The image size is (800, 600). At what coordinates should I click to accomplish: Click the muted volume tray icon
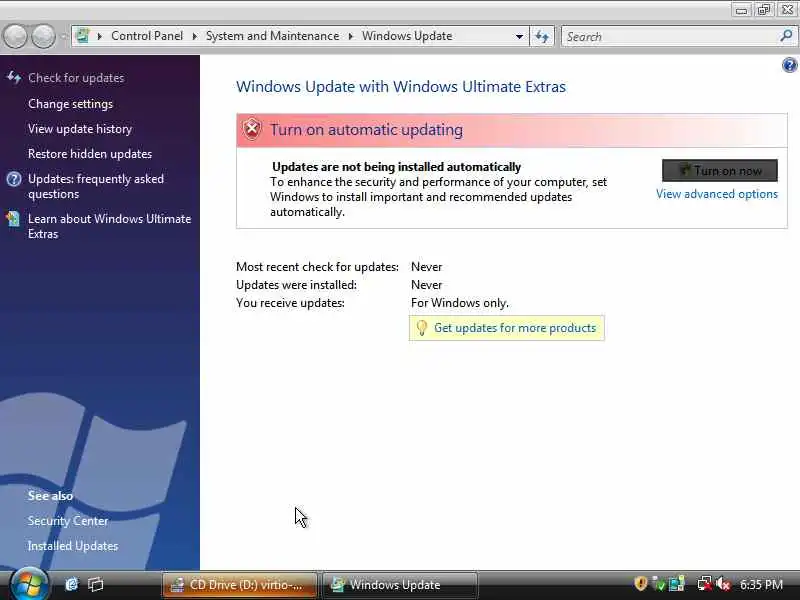722,584
